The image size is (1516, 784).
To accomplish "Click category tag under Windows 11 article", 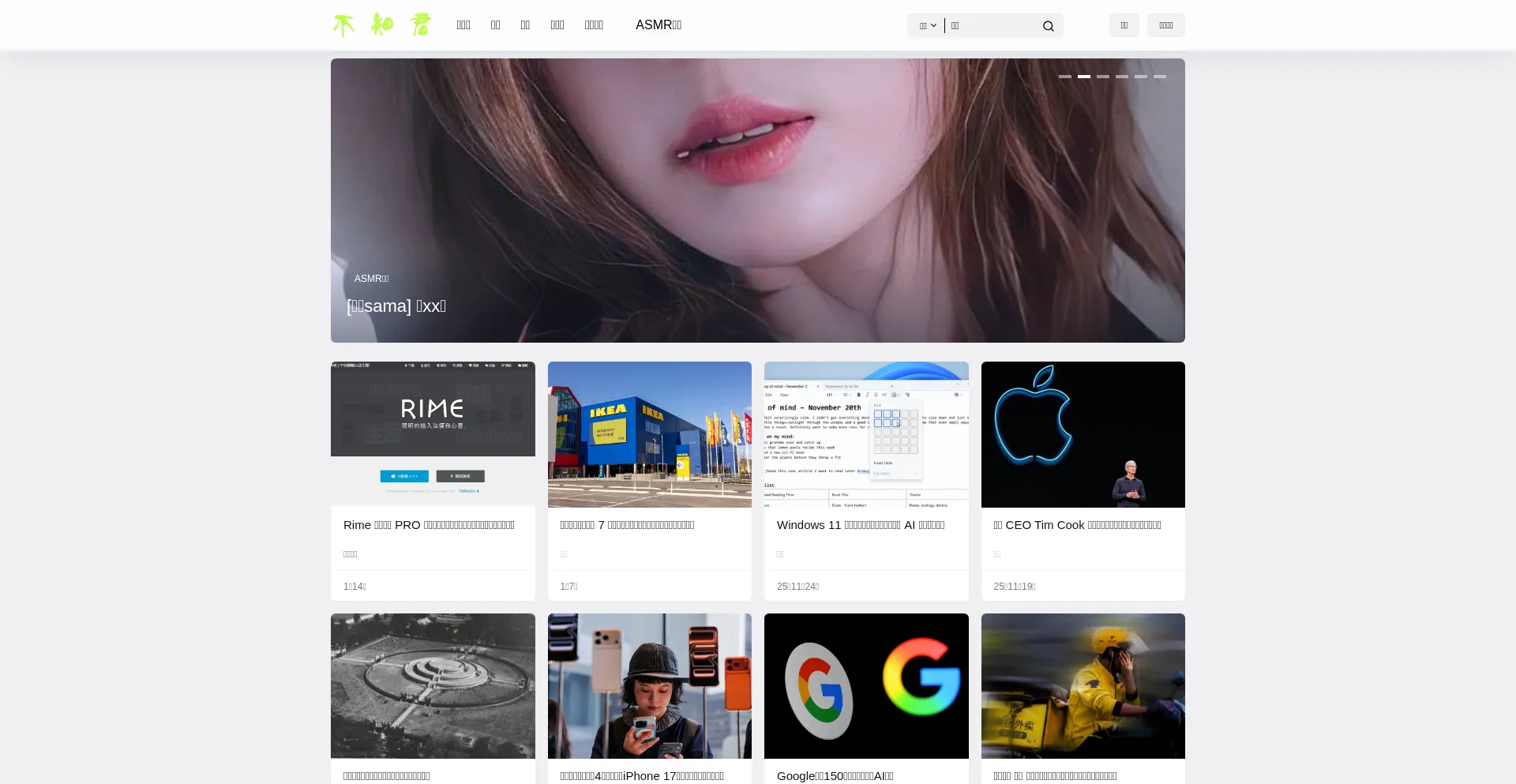I will pos(780,554).
